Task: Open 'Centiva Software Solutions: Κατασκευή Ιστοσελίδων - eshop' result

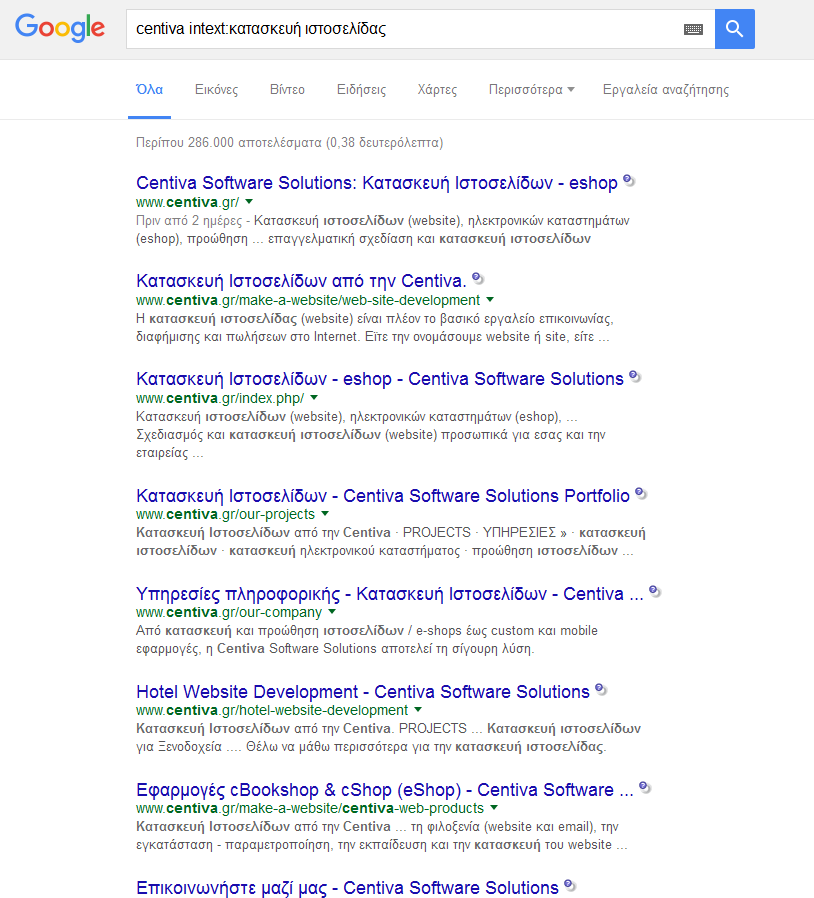Action: [376, 183]
